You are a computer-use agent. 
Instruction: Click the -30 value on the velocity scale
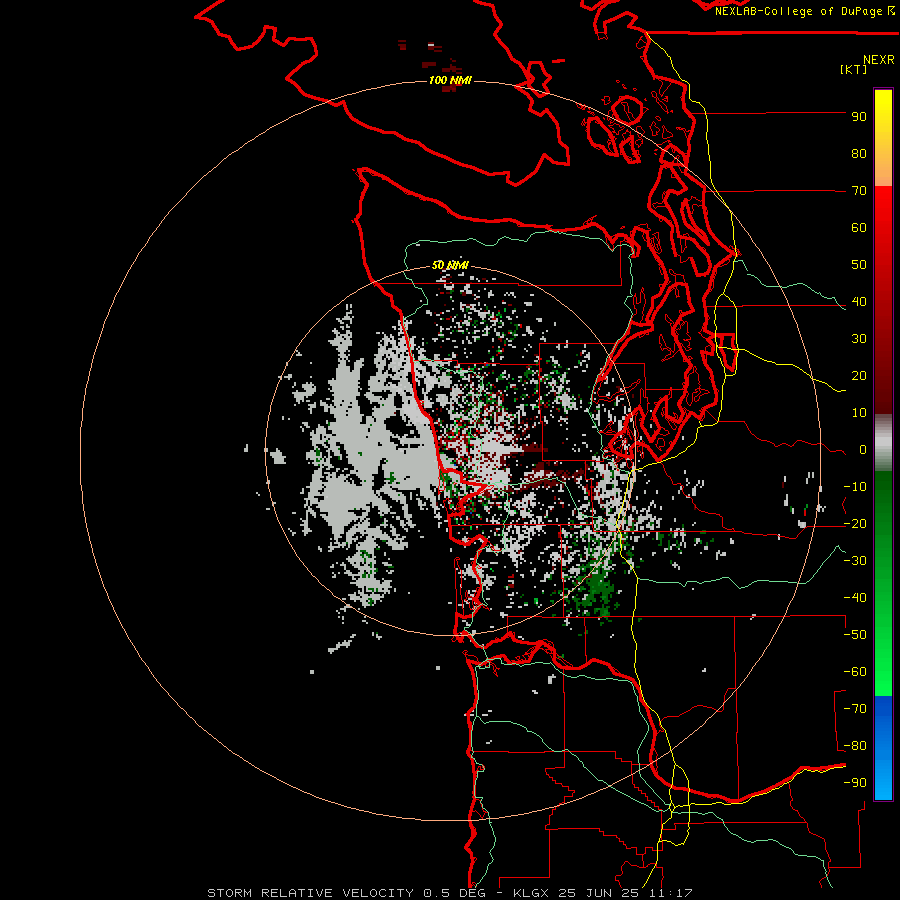click(x=855, y=561)
